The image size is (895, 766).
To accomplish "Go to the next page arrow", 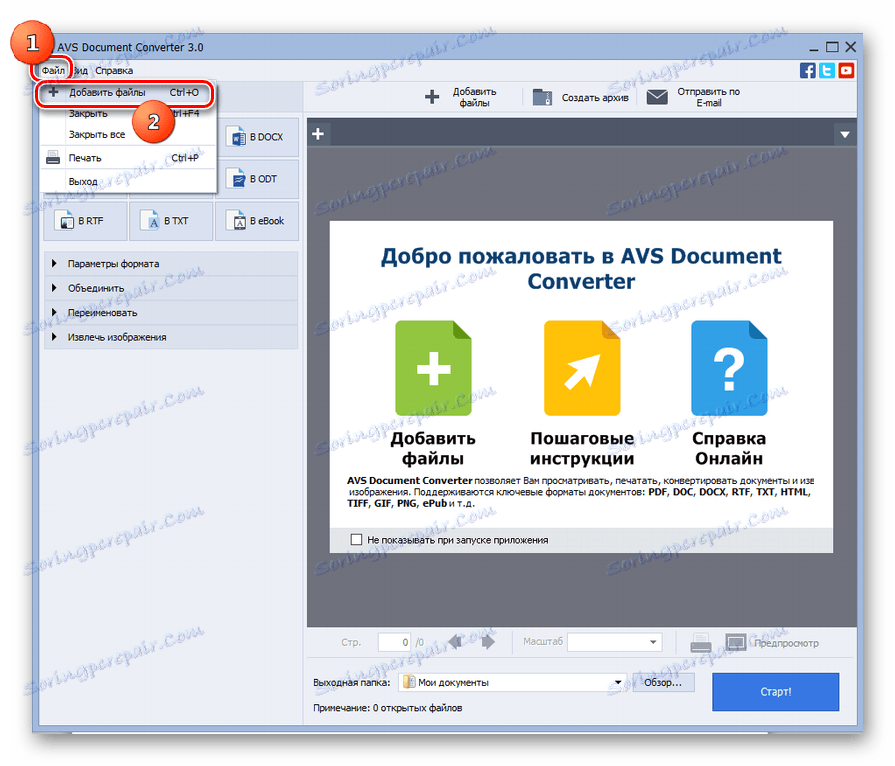I will coord(488,642).
